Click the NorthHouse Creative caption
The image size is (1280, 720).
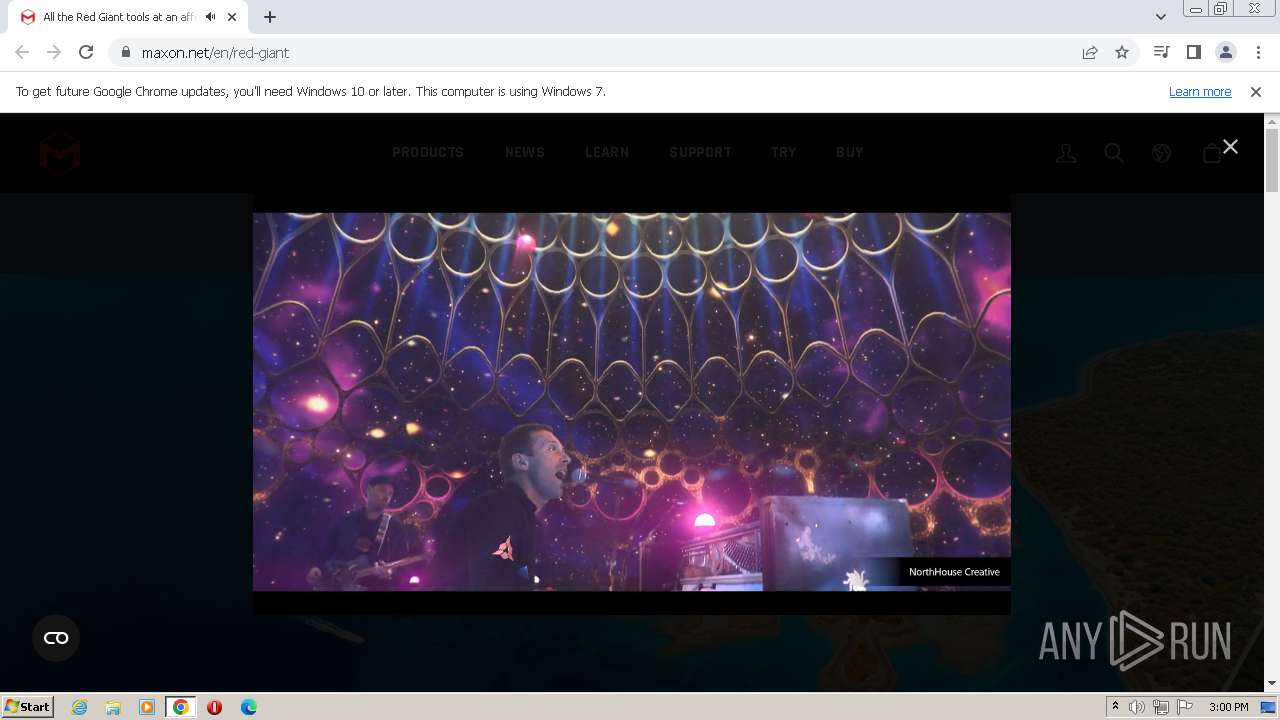point(954,572)
